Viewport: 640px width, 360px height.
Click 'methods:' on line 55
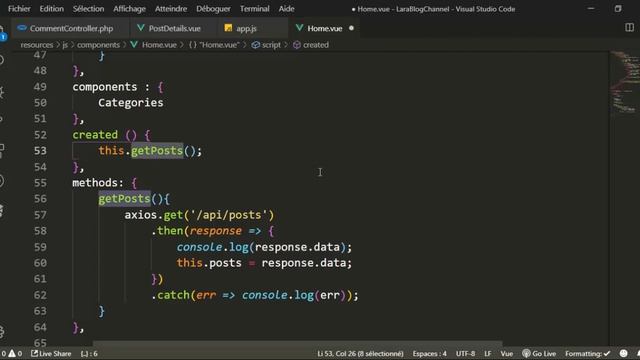[98, 183]
